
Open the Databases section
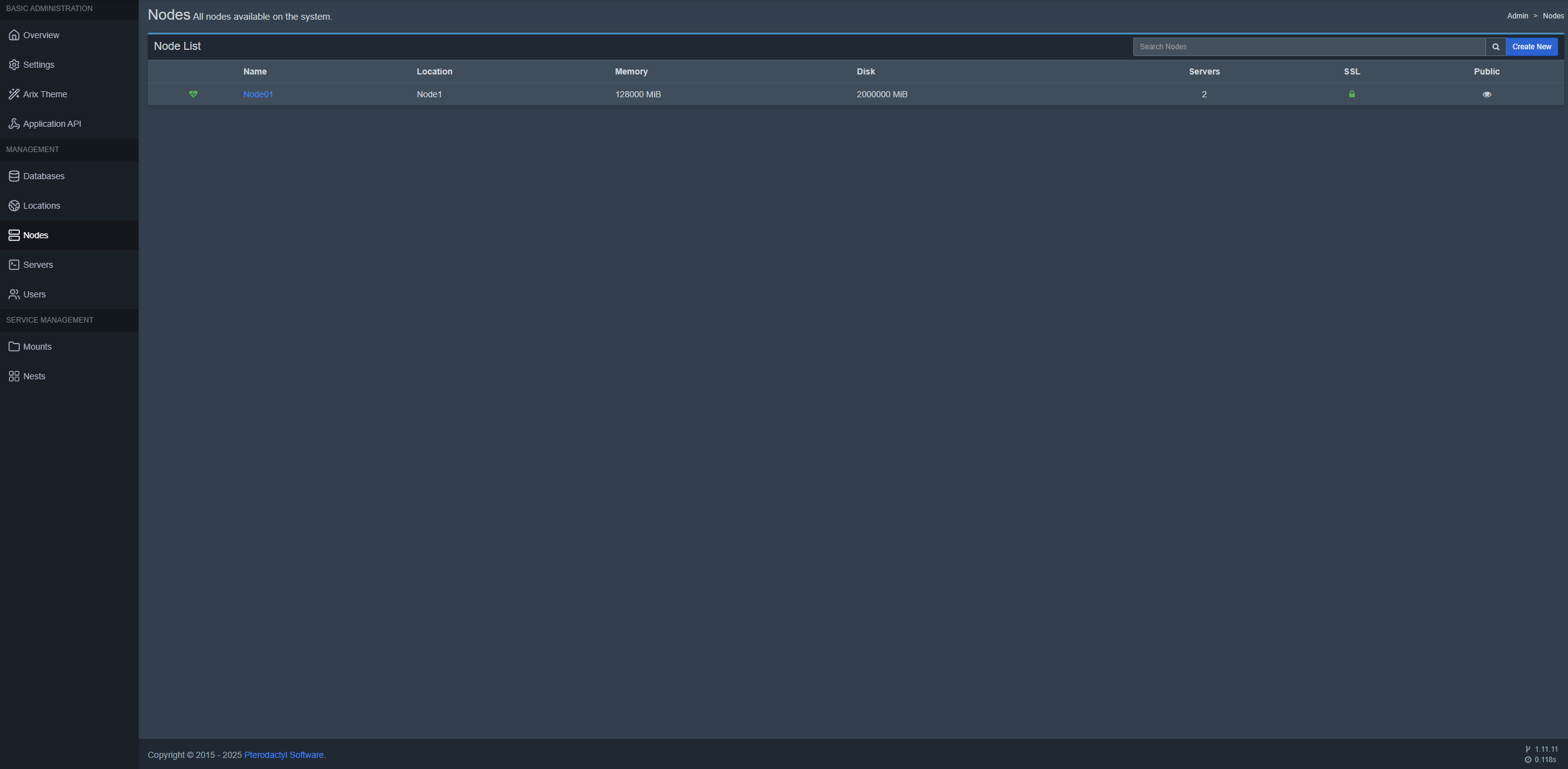(69, 176)
